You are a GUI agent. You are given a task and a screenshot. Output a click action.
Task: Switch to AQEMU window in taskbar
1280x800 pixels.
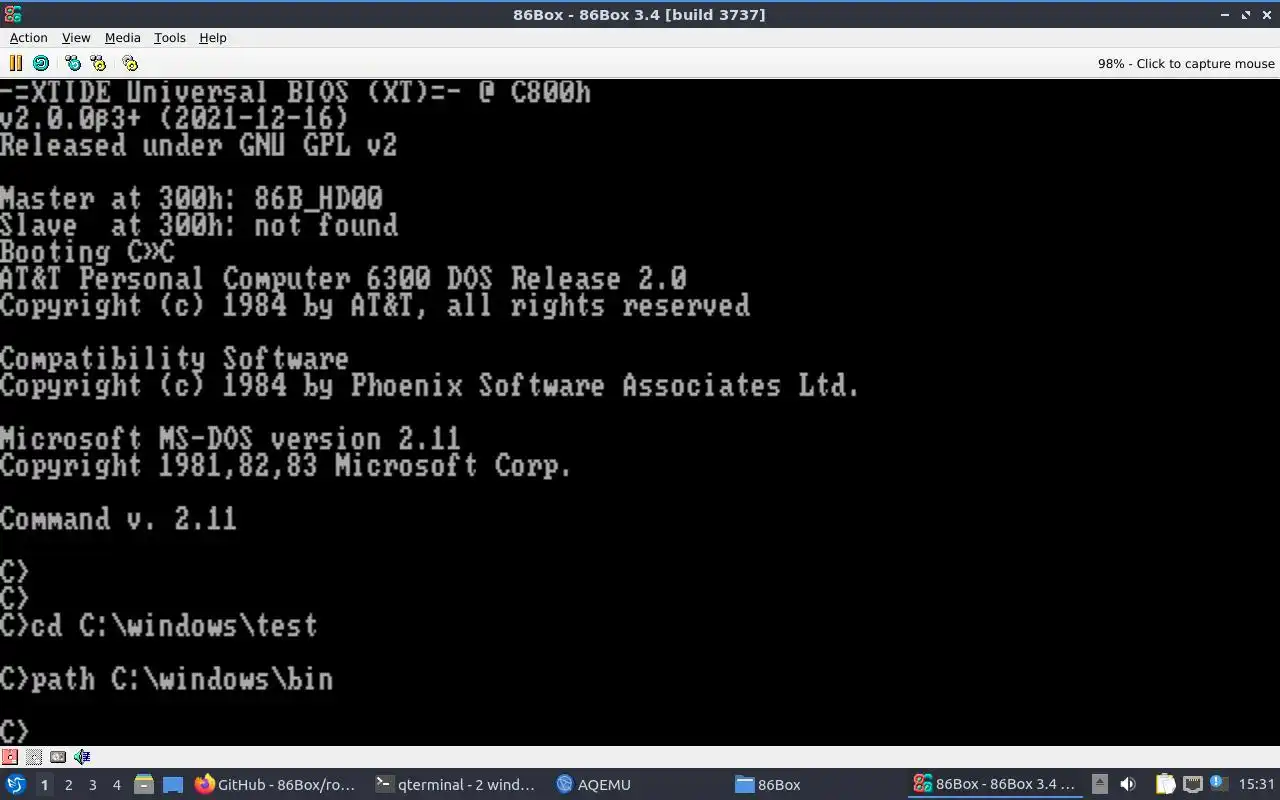point(635,785)
